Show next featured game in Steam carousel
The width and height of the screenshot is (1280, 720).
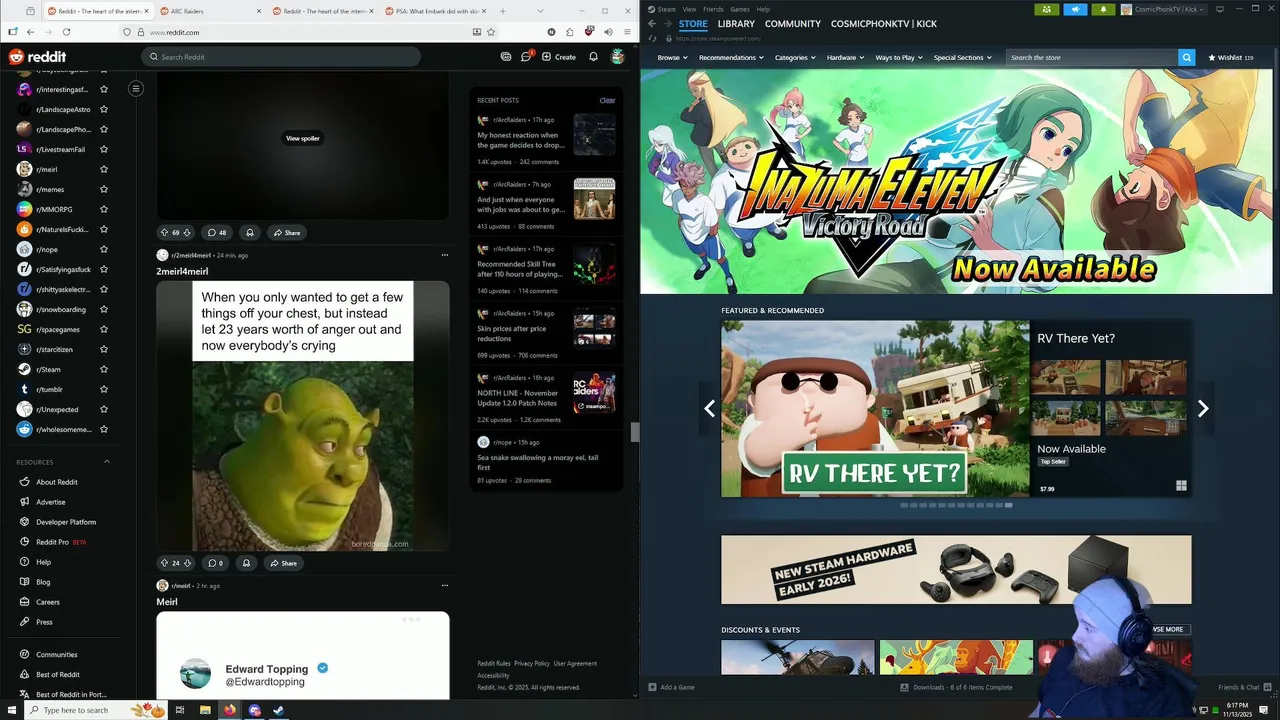1203,408
